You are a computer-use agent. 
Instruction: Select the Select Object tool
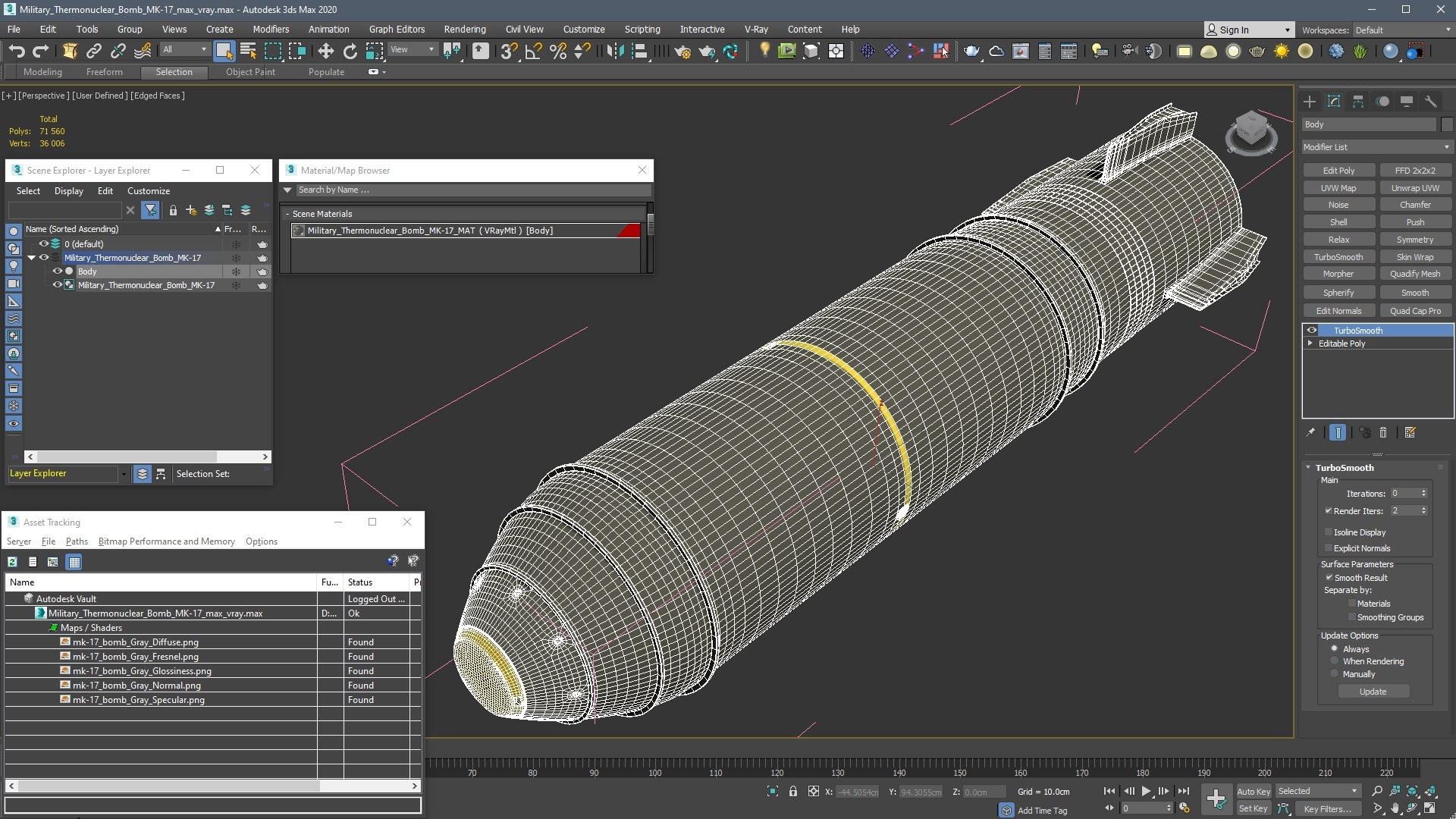224,51
